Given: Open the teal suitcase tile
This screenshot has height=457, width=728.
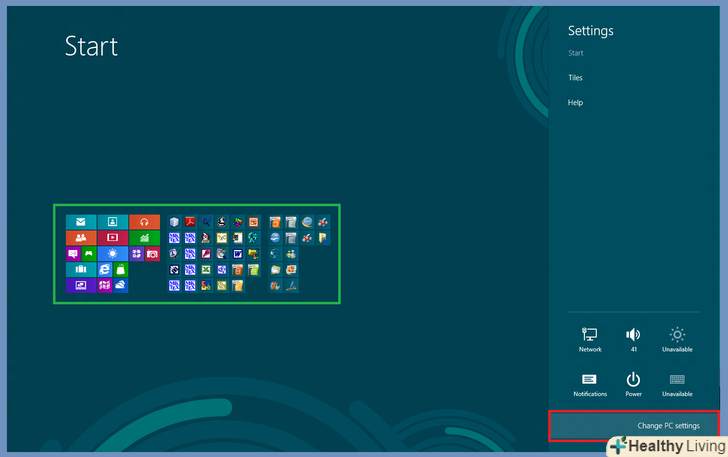Looking at the screenshot, I should coord(81,269).
